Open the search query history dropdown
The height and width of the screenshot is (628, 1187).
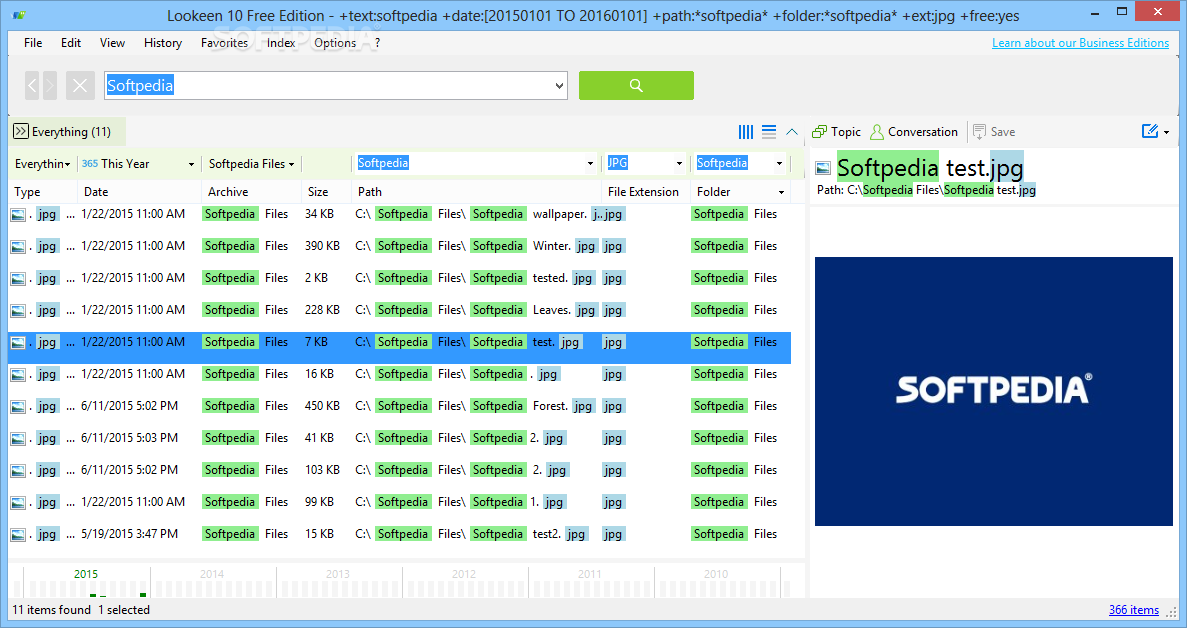tap(559, 85)
